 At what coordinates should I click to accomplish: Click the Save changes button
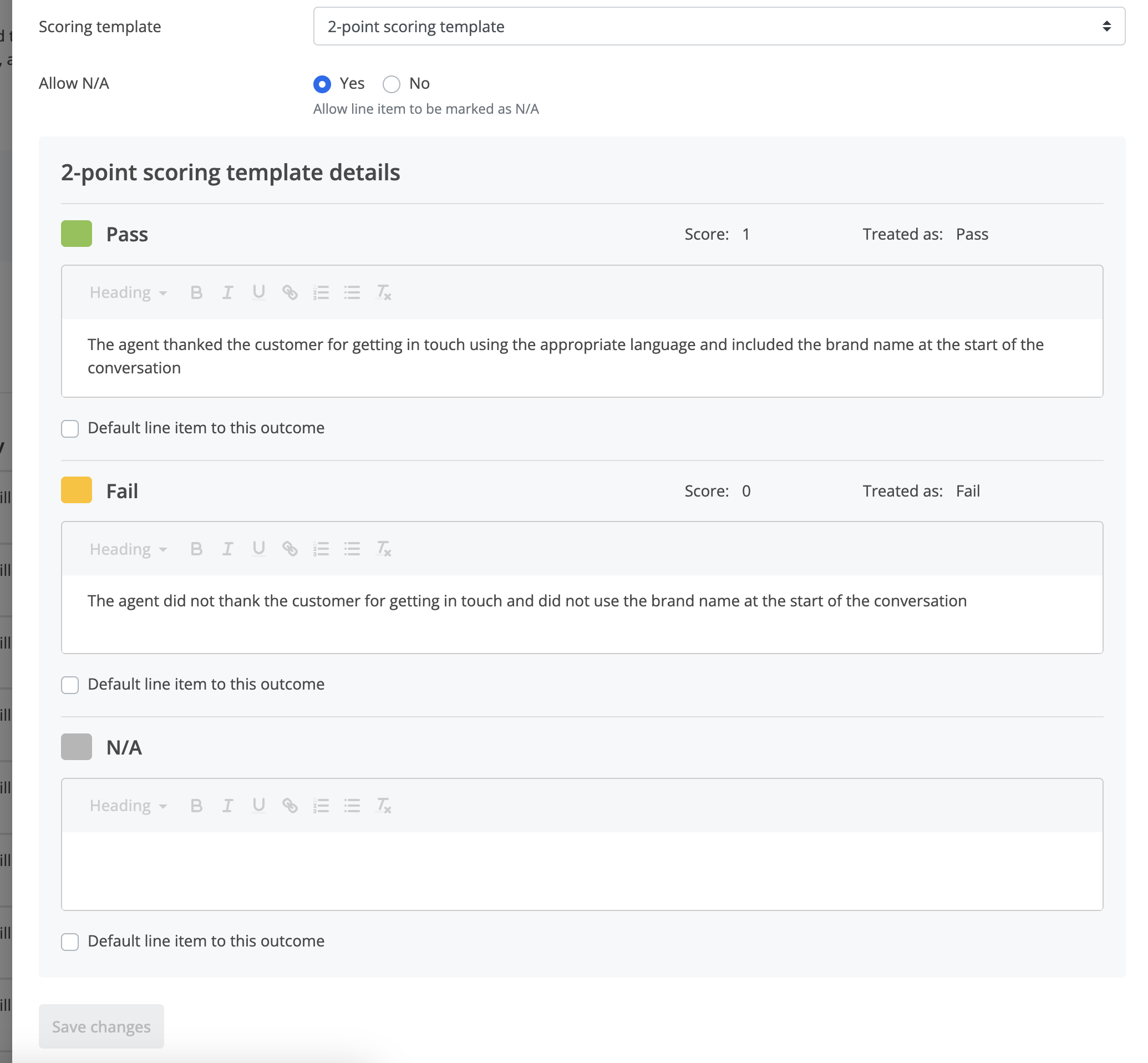[101, 1026]
